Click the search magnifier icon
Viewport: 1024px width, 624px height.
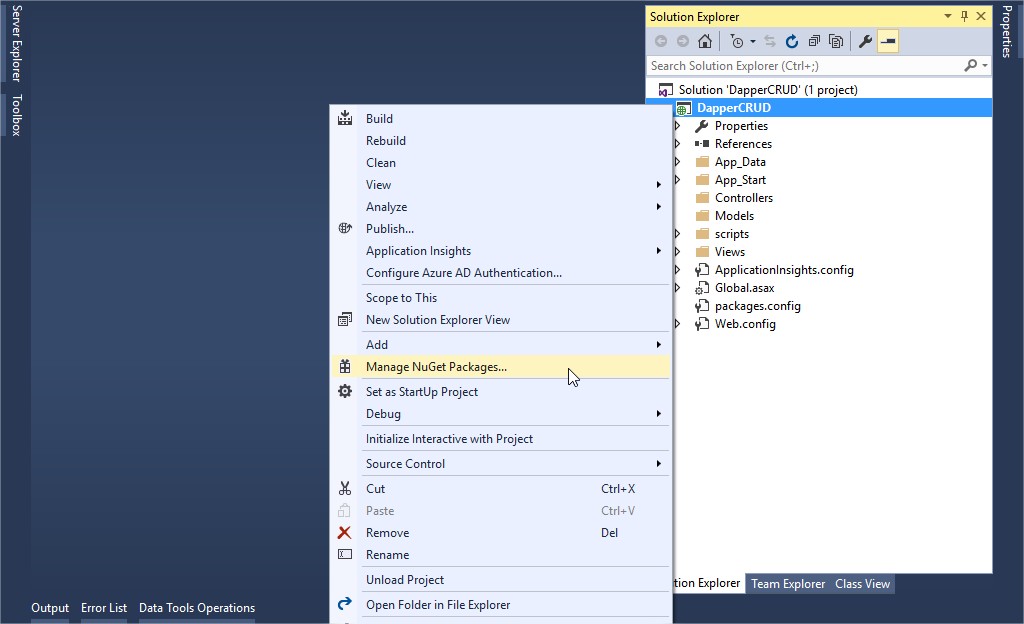coord(970,65)
